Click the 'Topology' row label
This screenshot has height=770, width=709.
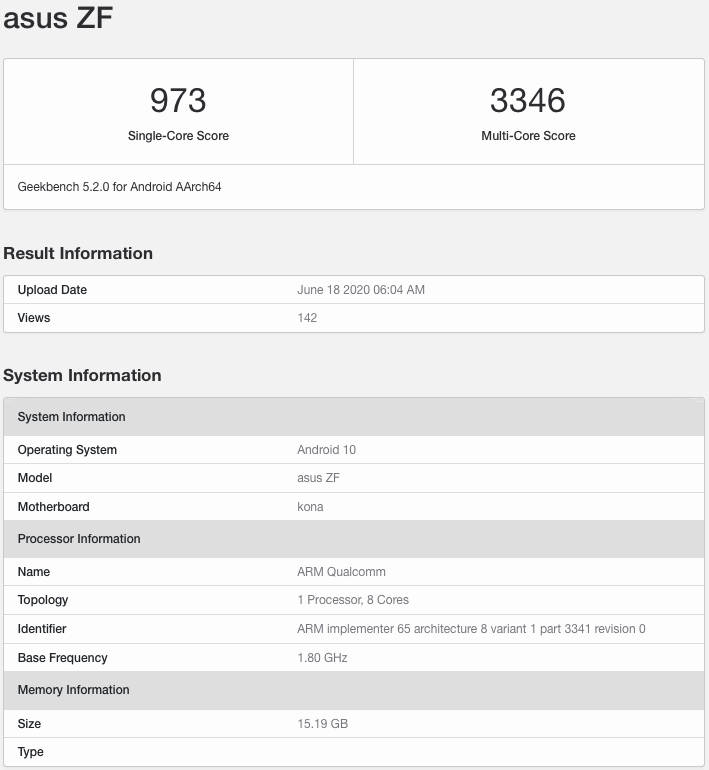point(43,600)
